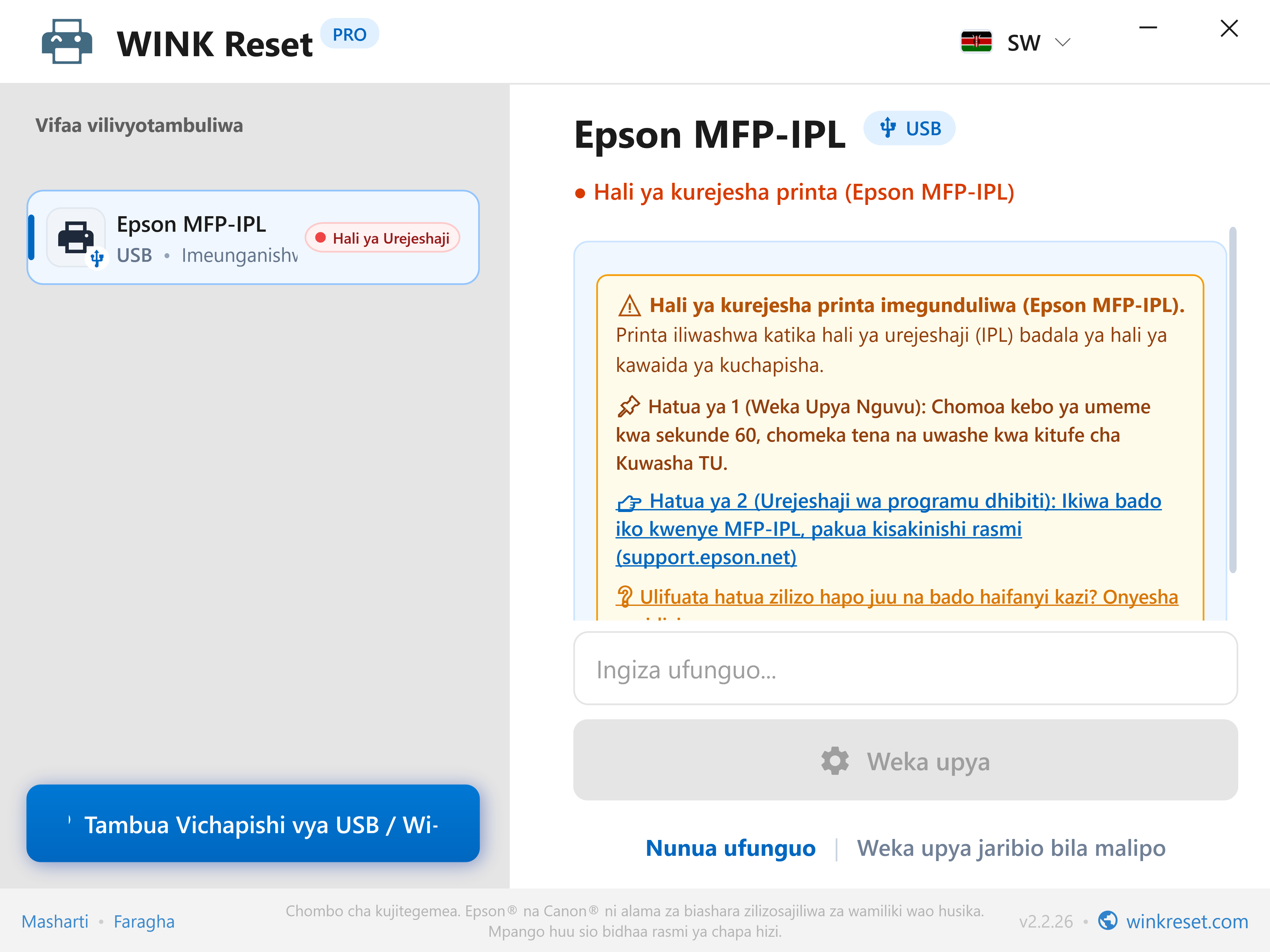Click the bold alert title Hali ya kurejesha printa imegunduliwa

coord(917,305)
